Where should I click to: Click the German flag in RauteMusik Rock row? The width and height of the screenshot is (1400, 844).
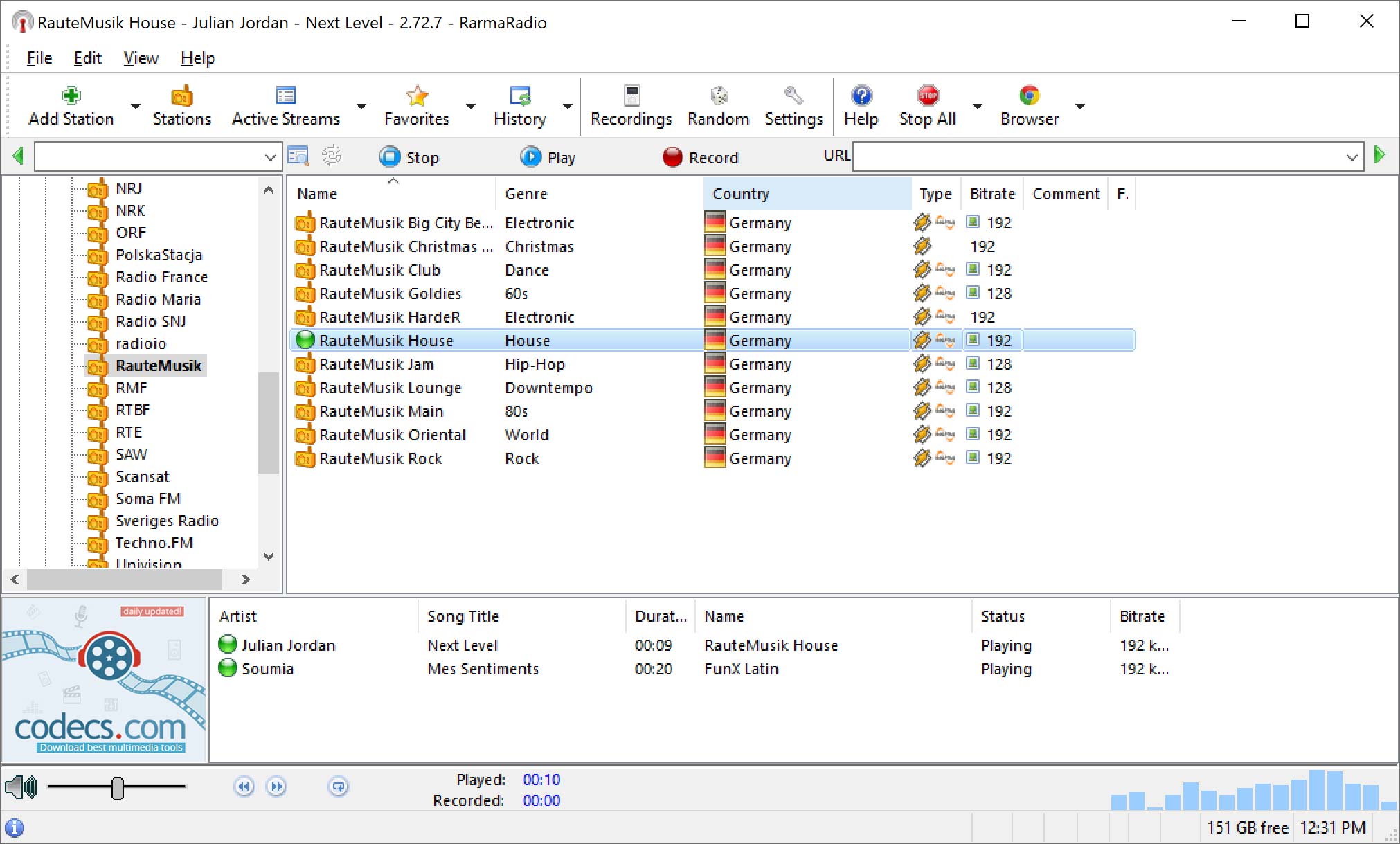pos(715,458)
